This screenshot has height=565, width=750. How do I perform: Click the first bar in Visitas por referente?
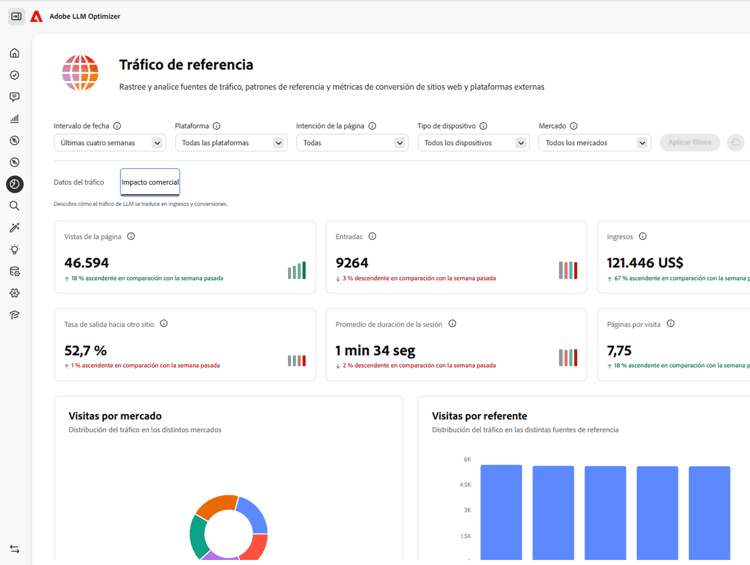coord(501,512)
